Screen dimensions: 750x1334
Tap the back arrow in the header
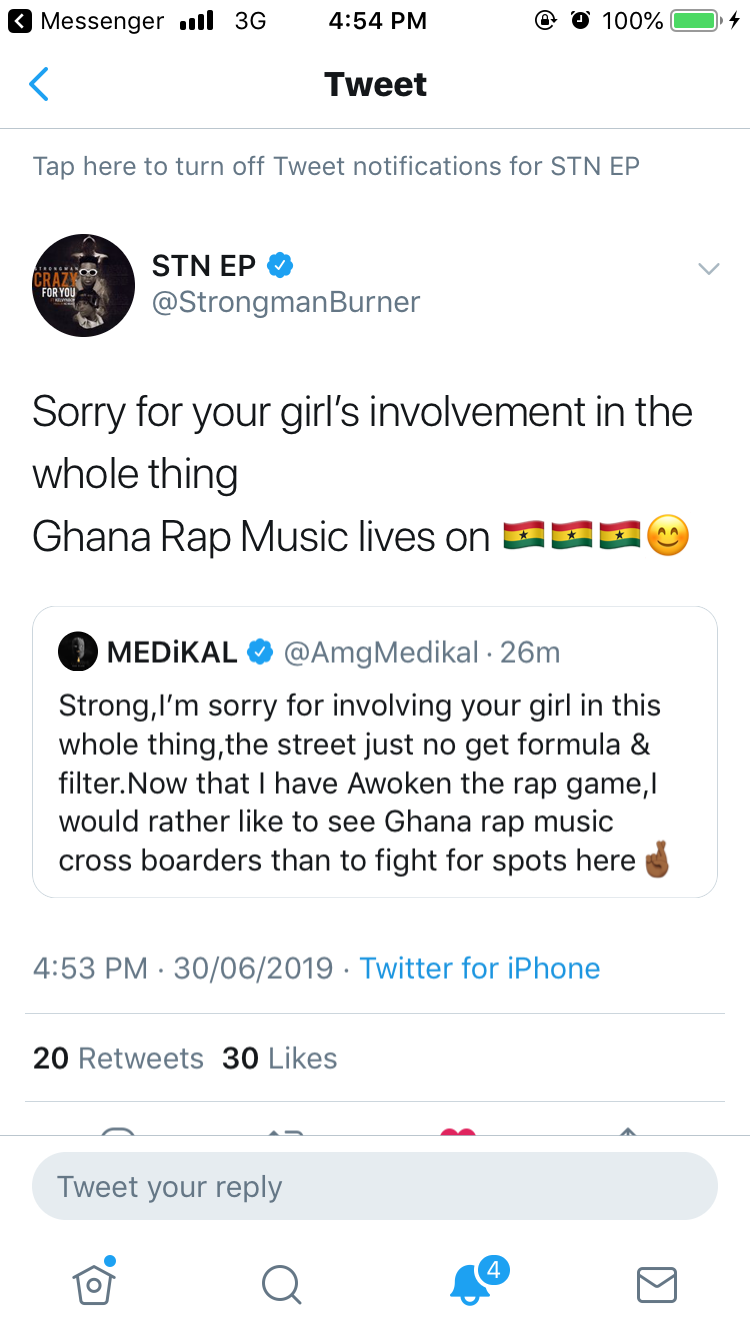(39, 85)
